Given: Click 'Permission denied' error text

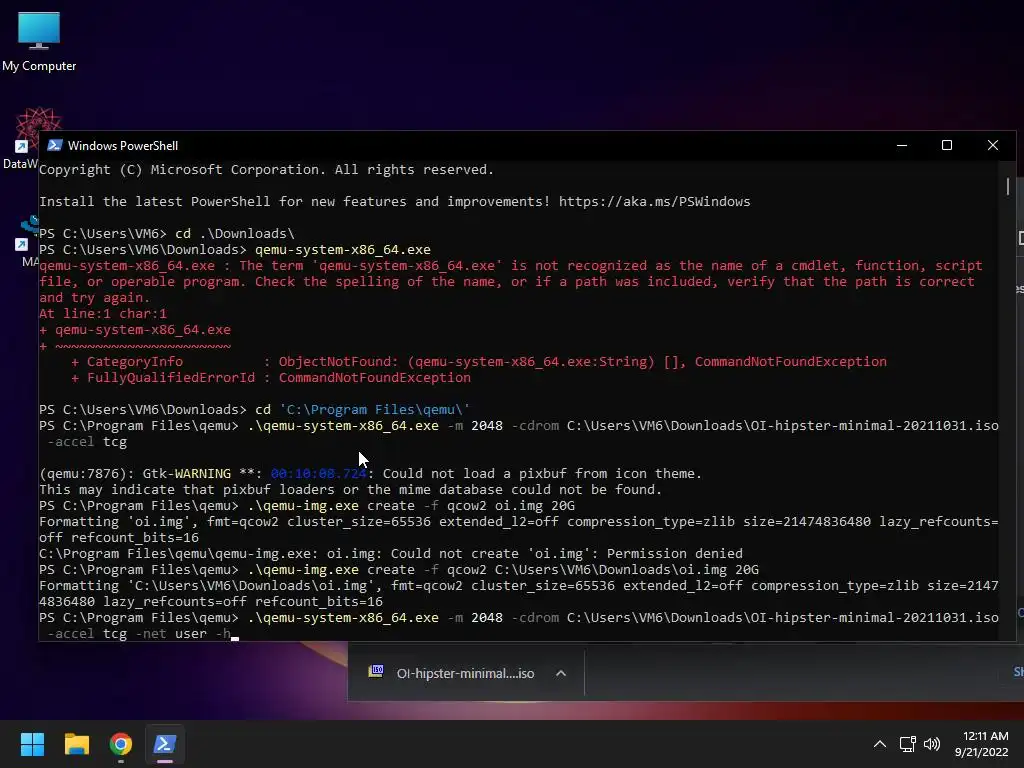Looking at the screenshot, I should coord(676,554).
